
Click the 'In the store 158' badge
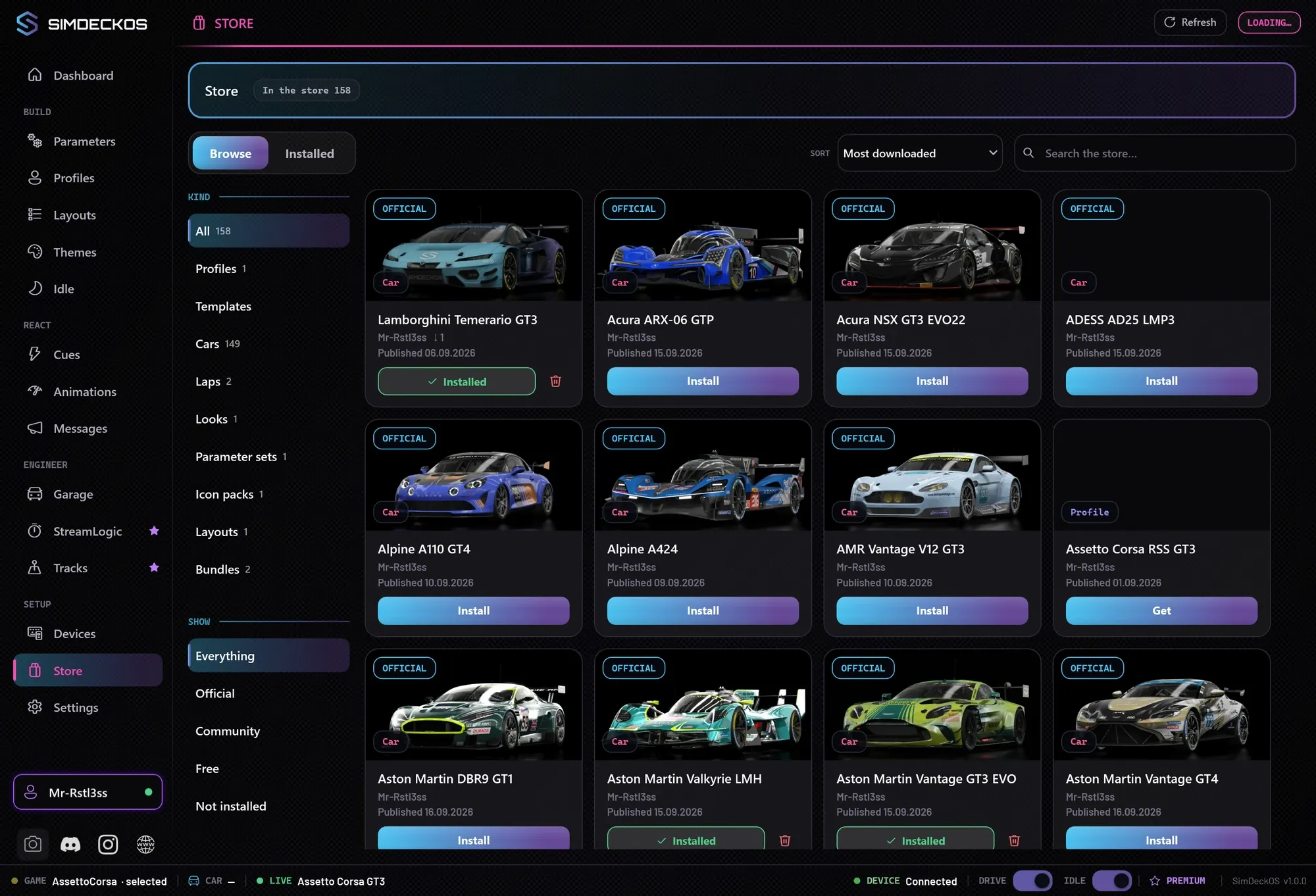coord(306,90)
